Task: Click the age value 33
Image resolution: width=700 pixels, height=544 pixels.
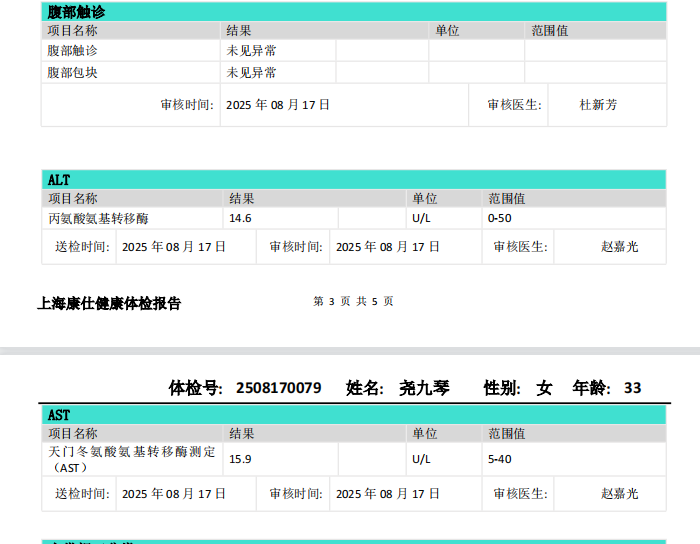Action: pyautogui.click(x=632, y=388)
